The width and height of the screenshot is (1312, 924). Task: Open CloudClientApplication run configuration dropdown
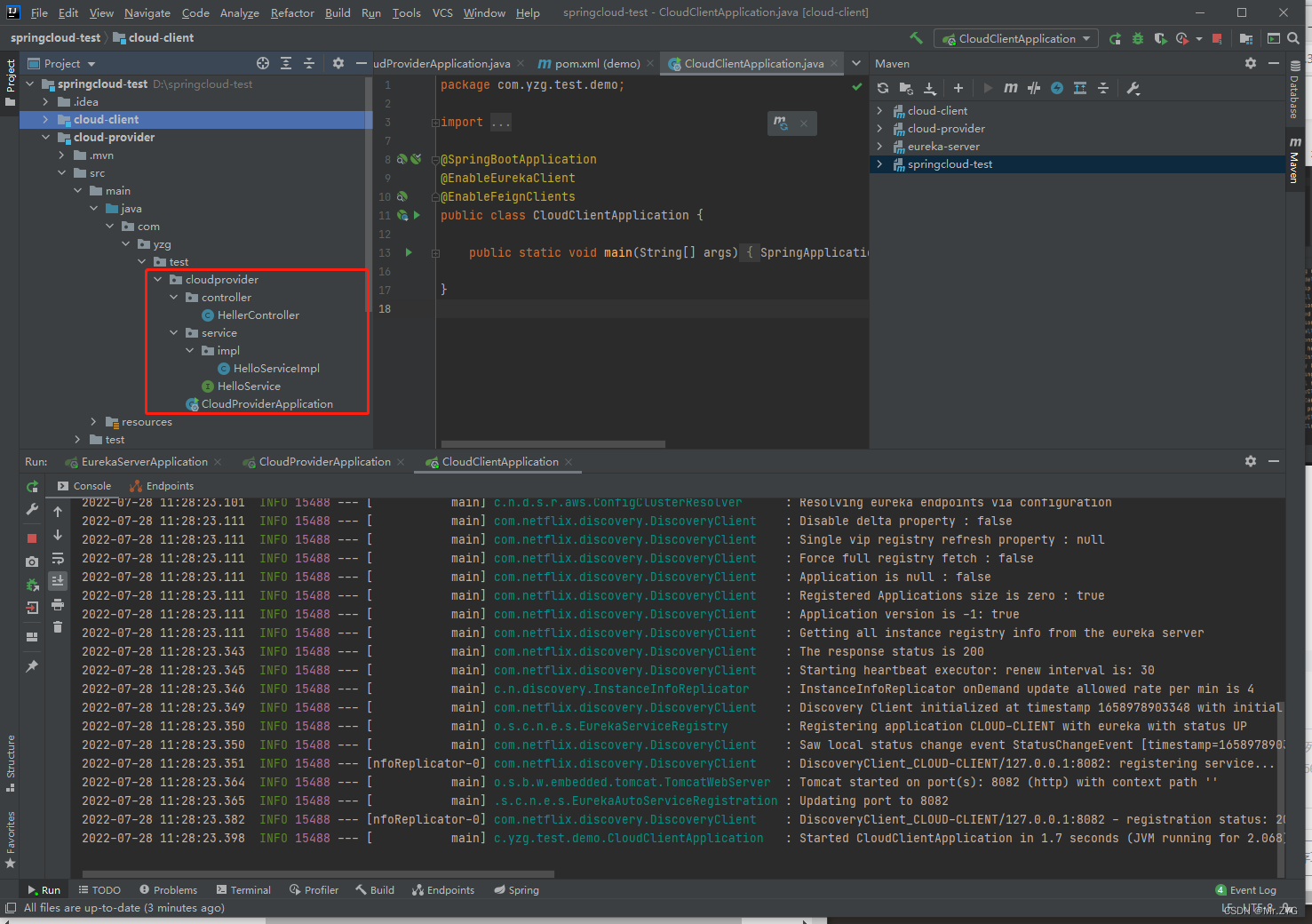click(x=1016, y=38)
